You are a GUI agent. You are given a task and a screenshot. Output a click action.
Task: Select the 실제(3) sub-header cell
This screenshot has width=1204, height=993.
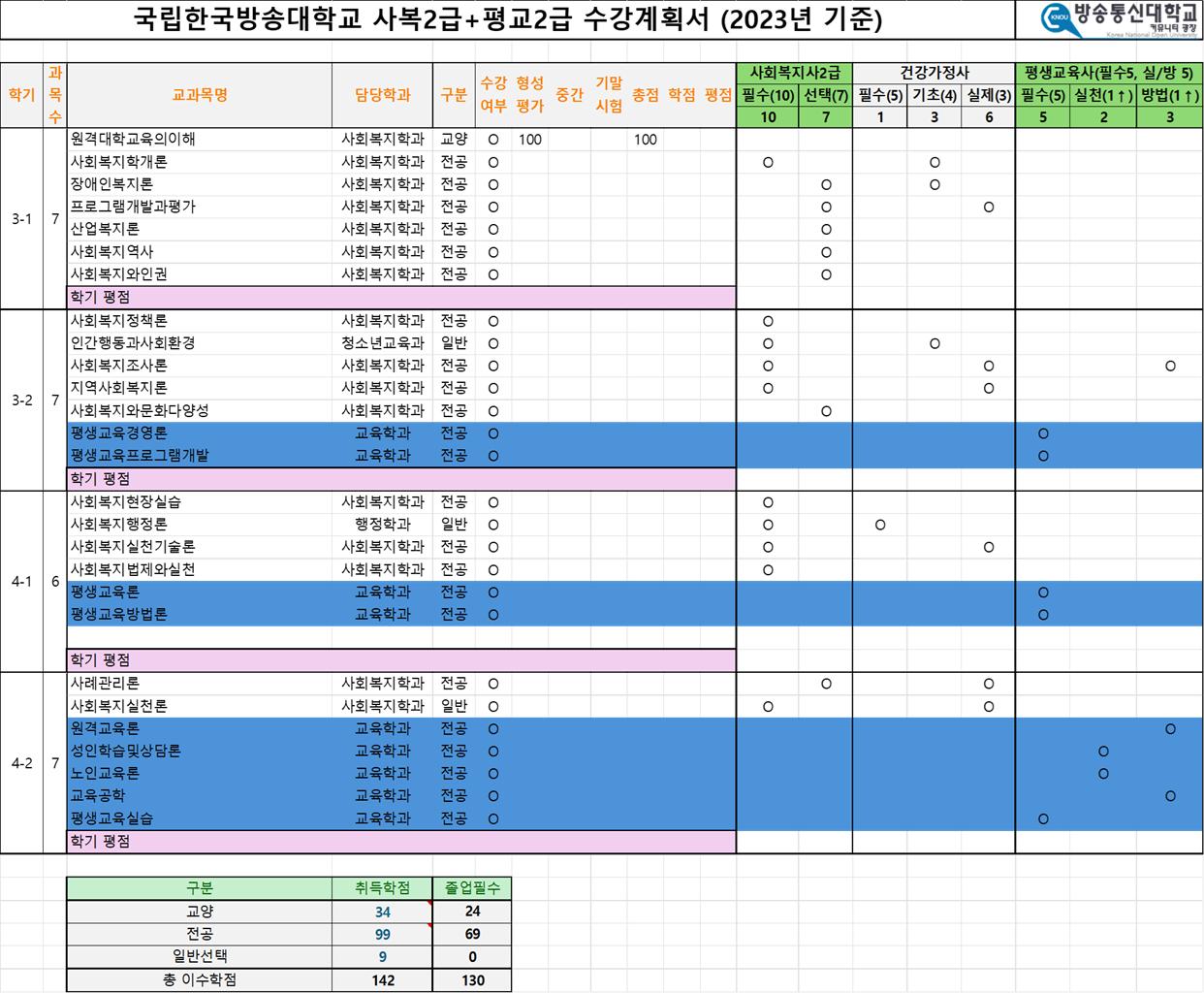pyautogui.click(x=989, y=95)
